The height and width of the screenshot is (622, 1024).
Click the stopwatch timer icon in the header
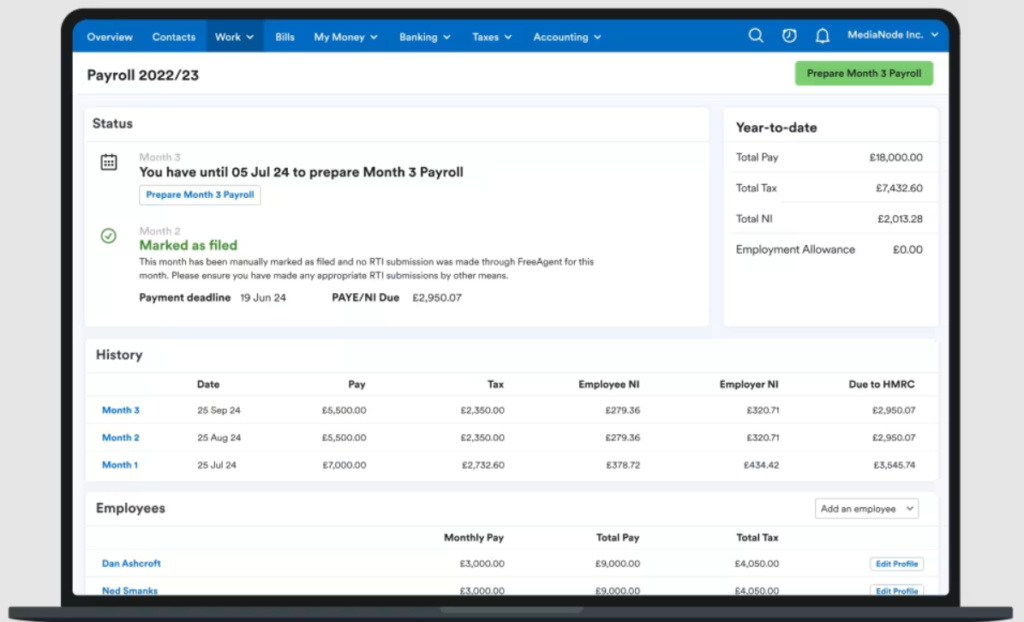tap(789, 36)
